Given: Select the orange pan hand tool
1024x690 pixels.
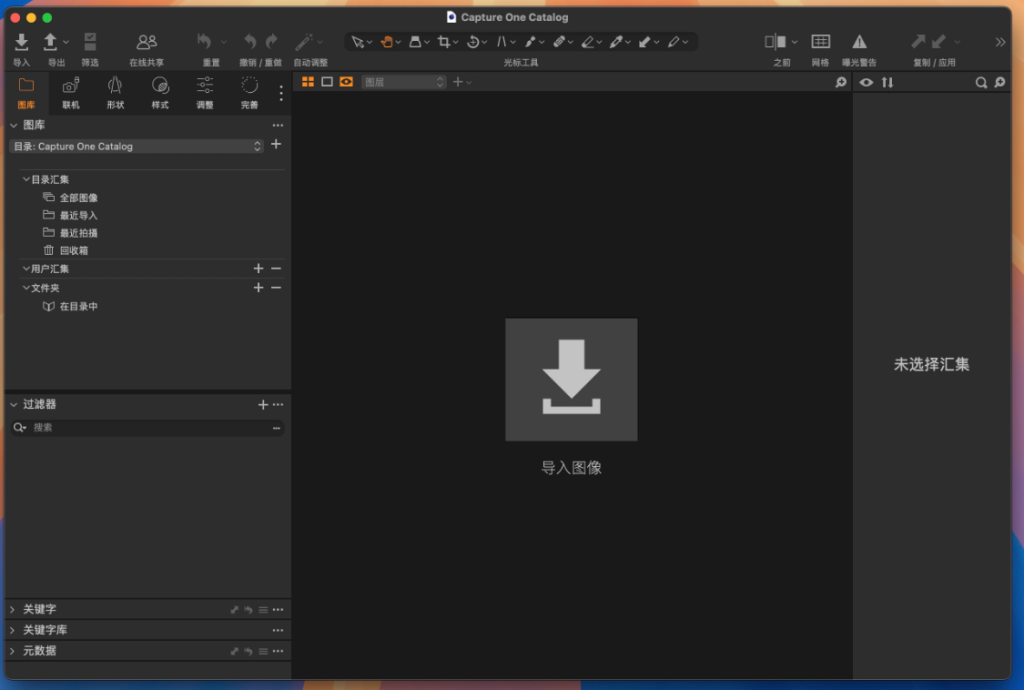Looking at the screenshot, I should tap(386, 42).
